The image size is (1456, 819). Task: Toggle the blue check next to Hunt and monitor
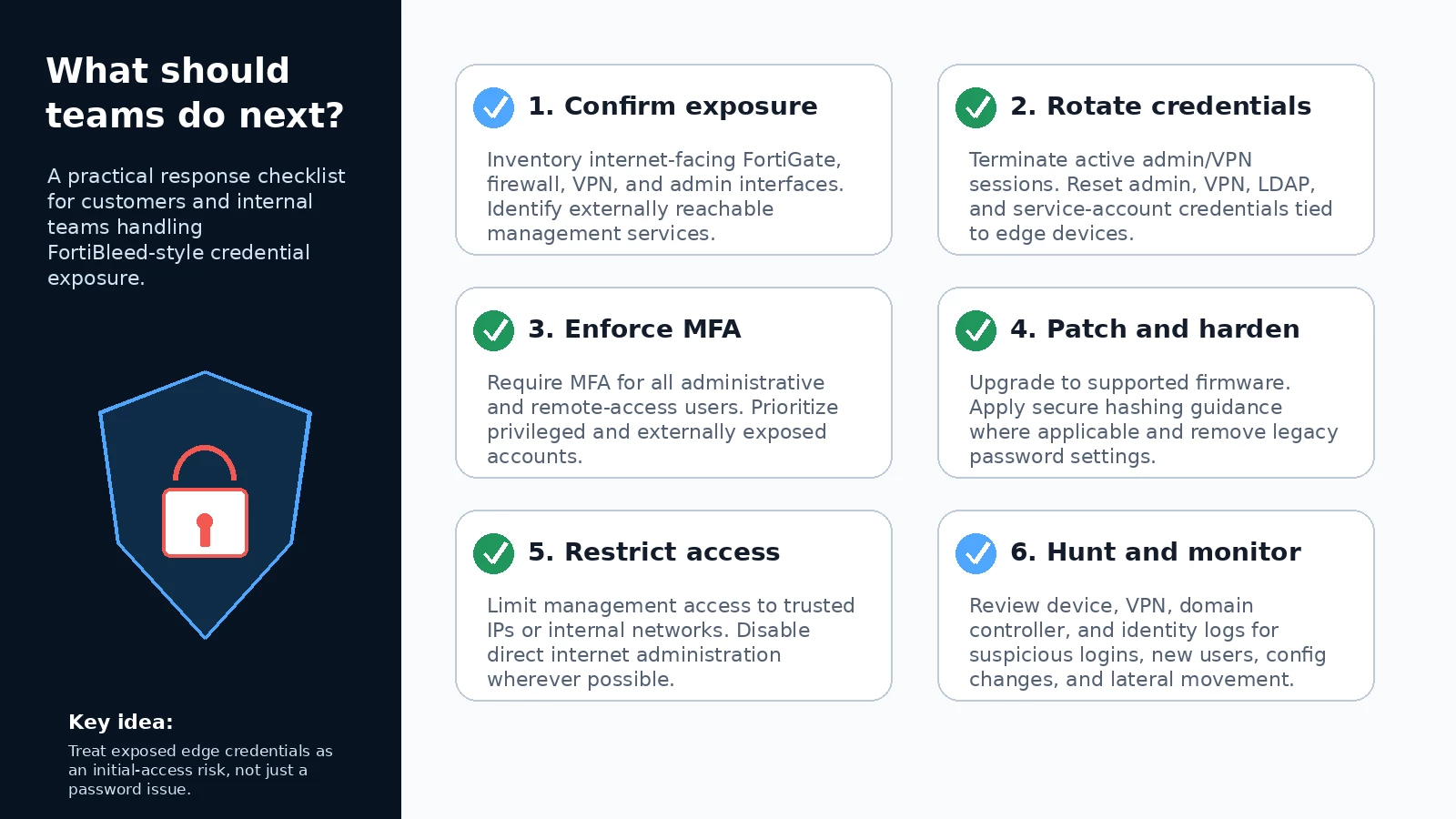coord(976,553)
